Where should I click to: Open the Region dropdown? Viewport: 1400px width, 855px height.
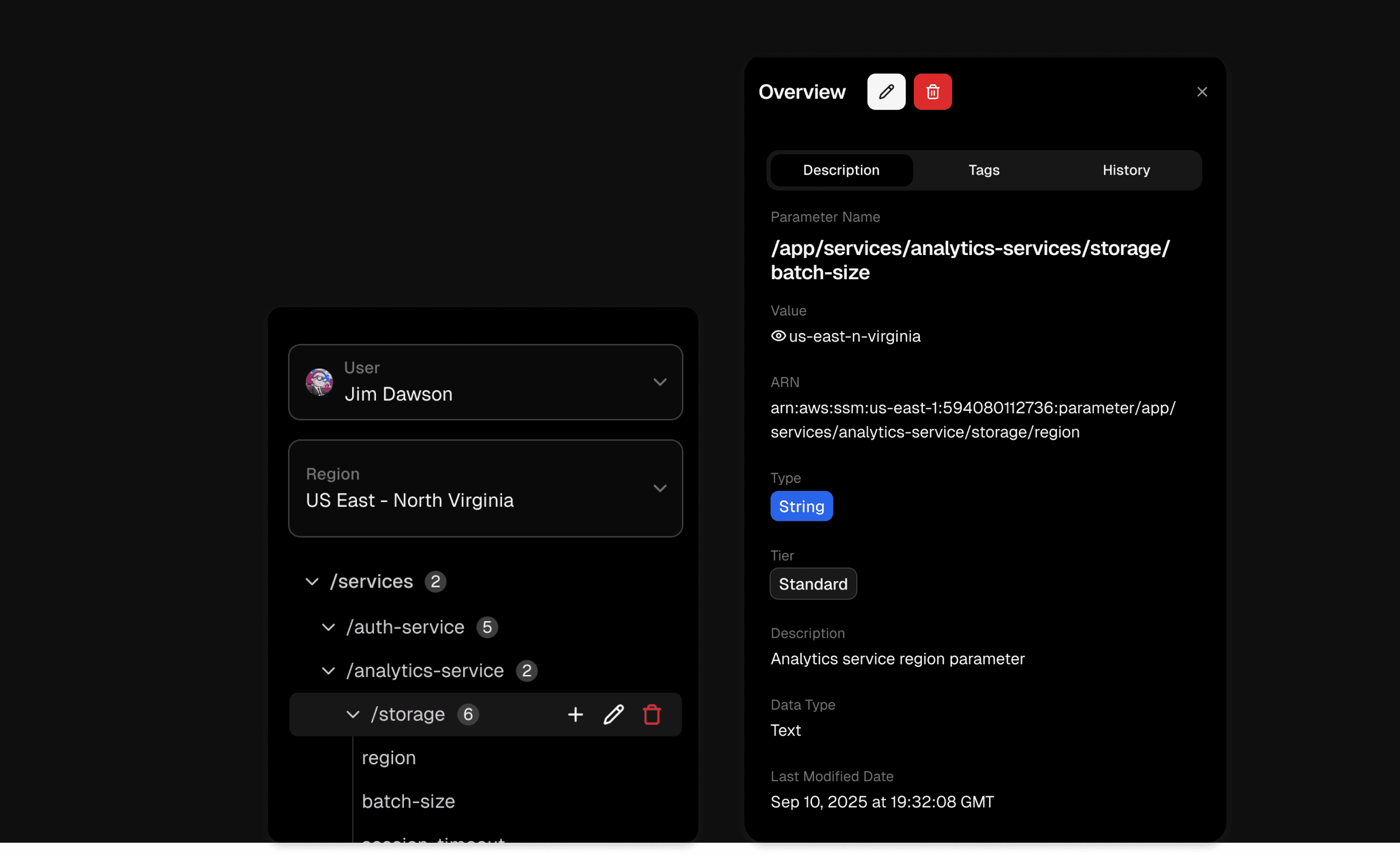point(659,488)
